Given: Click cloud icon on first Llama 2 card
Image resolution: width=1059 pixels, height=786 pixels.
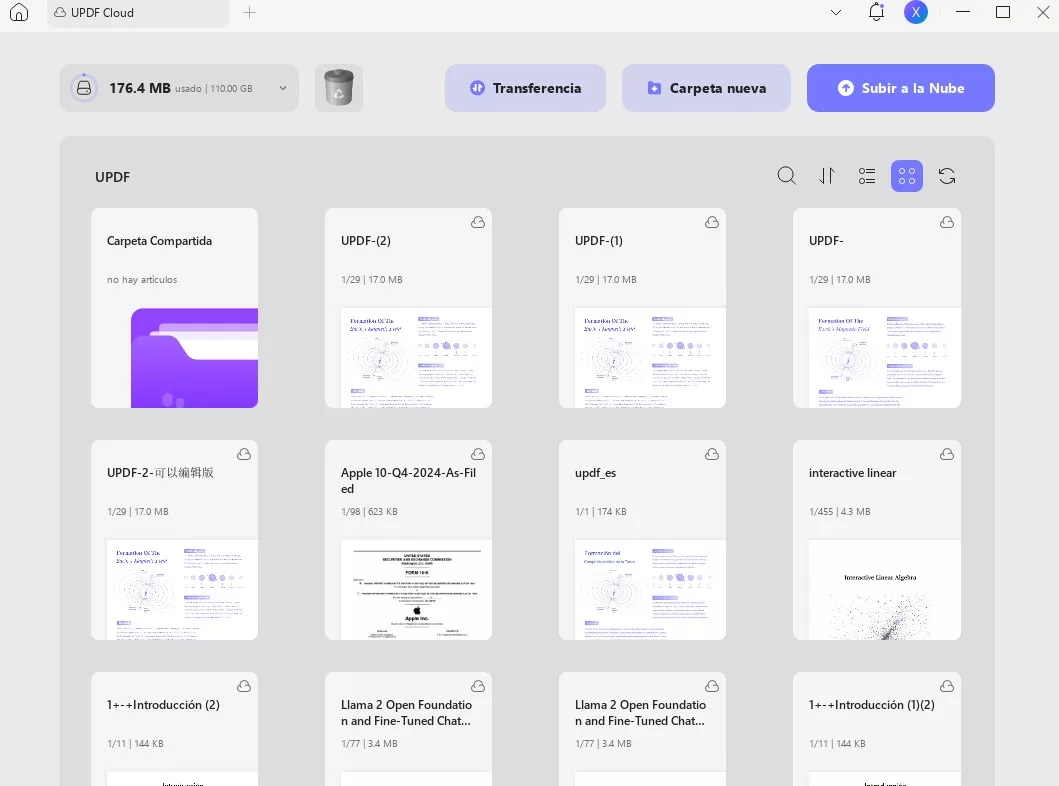Looking at the screenshot, I should point(478,686).
